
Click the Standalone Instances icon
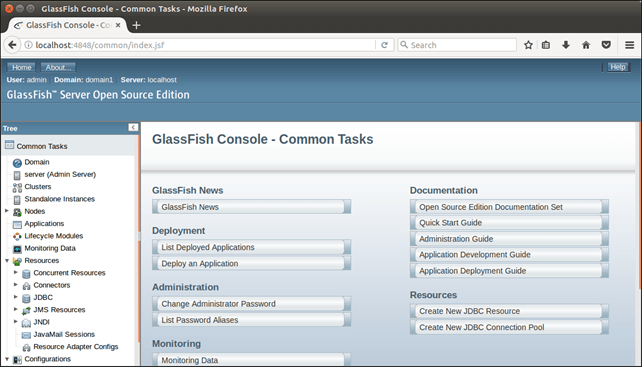pos(17,199)
